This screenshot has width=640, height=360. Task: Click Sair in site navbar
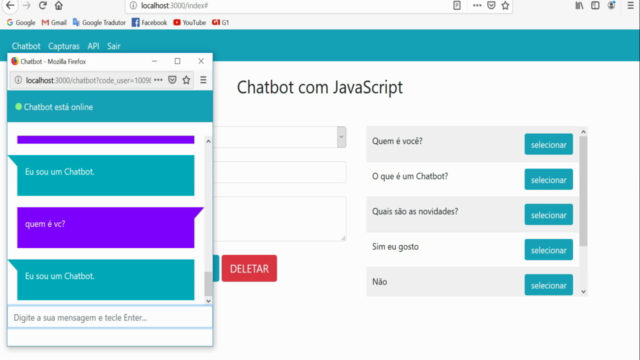point(114,46)
